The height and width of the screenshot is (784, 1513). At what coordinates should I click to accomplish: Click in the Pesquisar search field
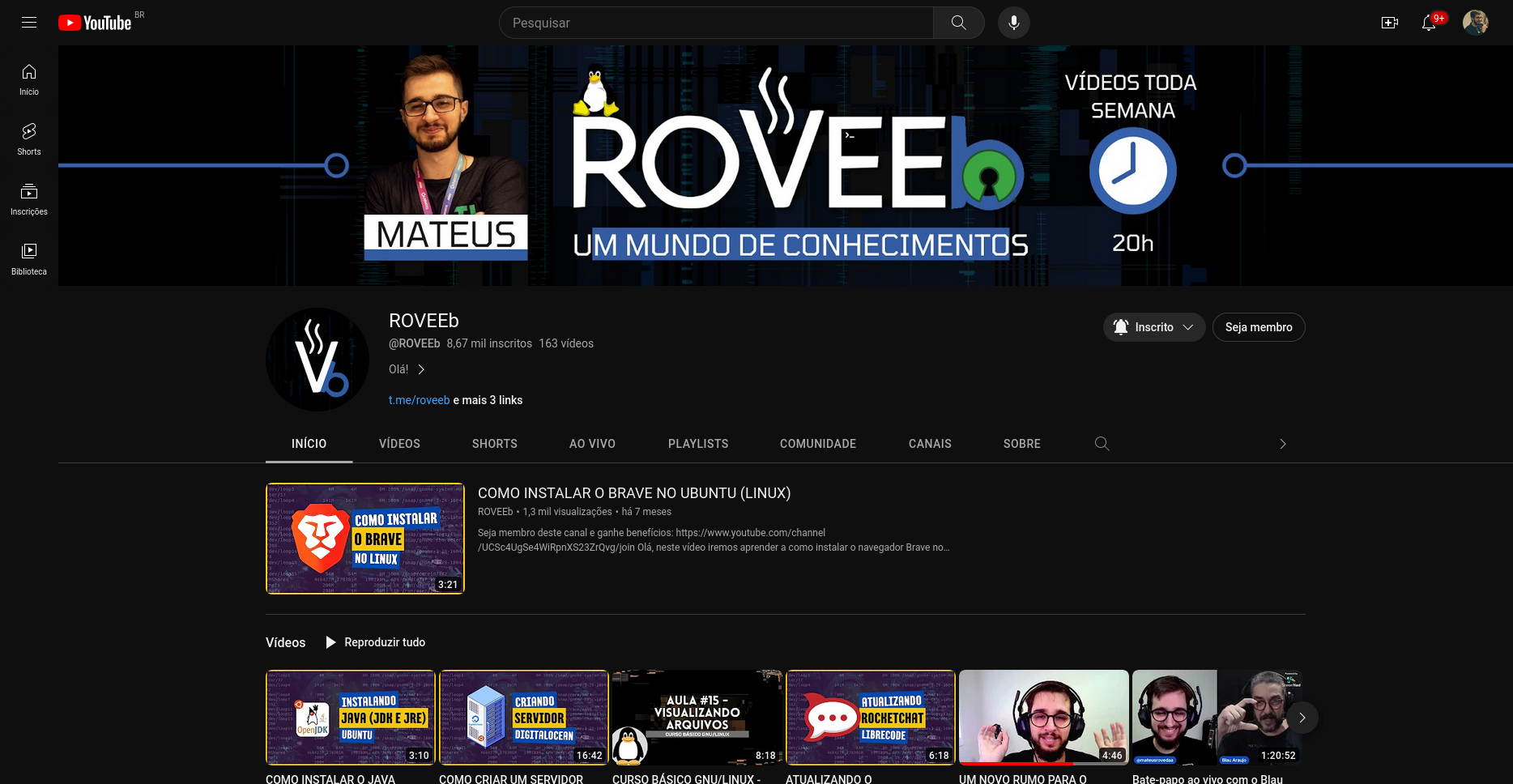pyautogui.click(x=717, y=23)
